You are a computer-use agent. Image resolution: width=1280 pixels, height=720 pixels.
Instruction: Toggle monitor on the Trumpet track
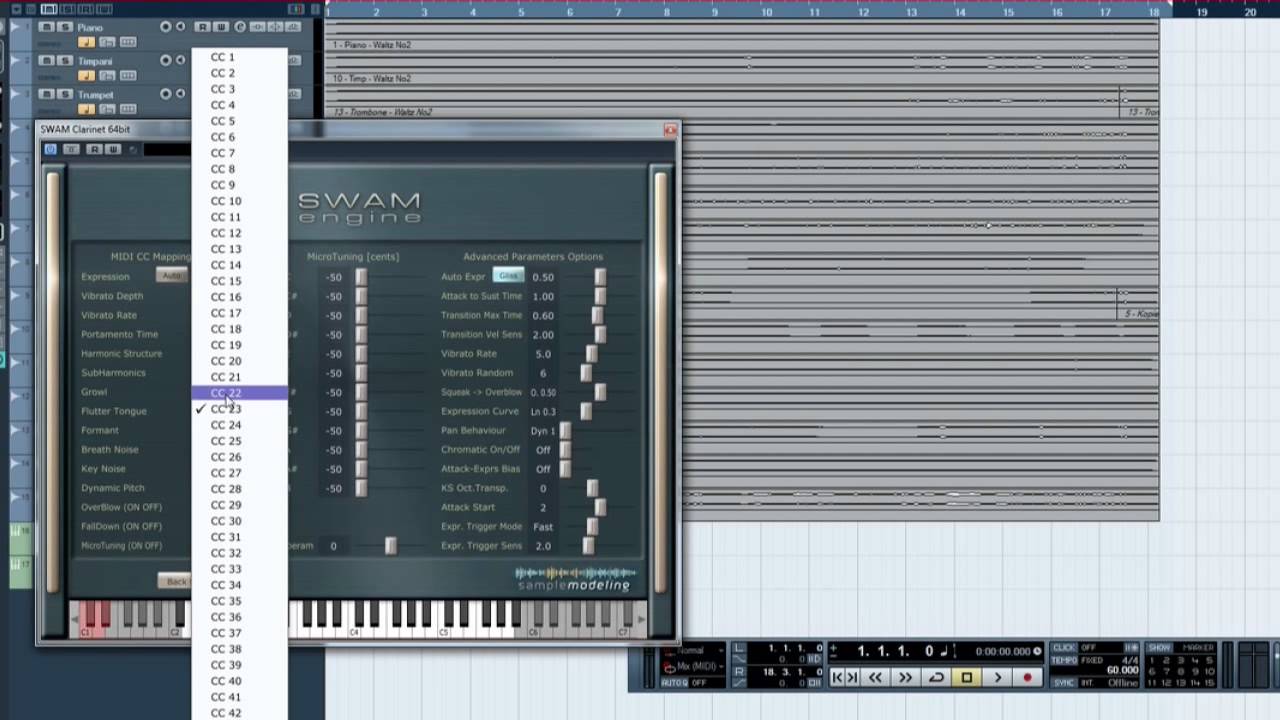(180, 94)
